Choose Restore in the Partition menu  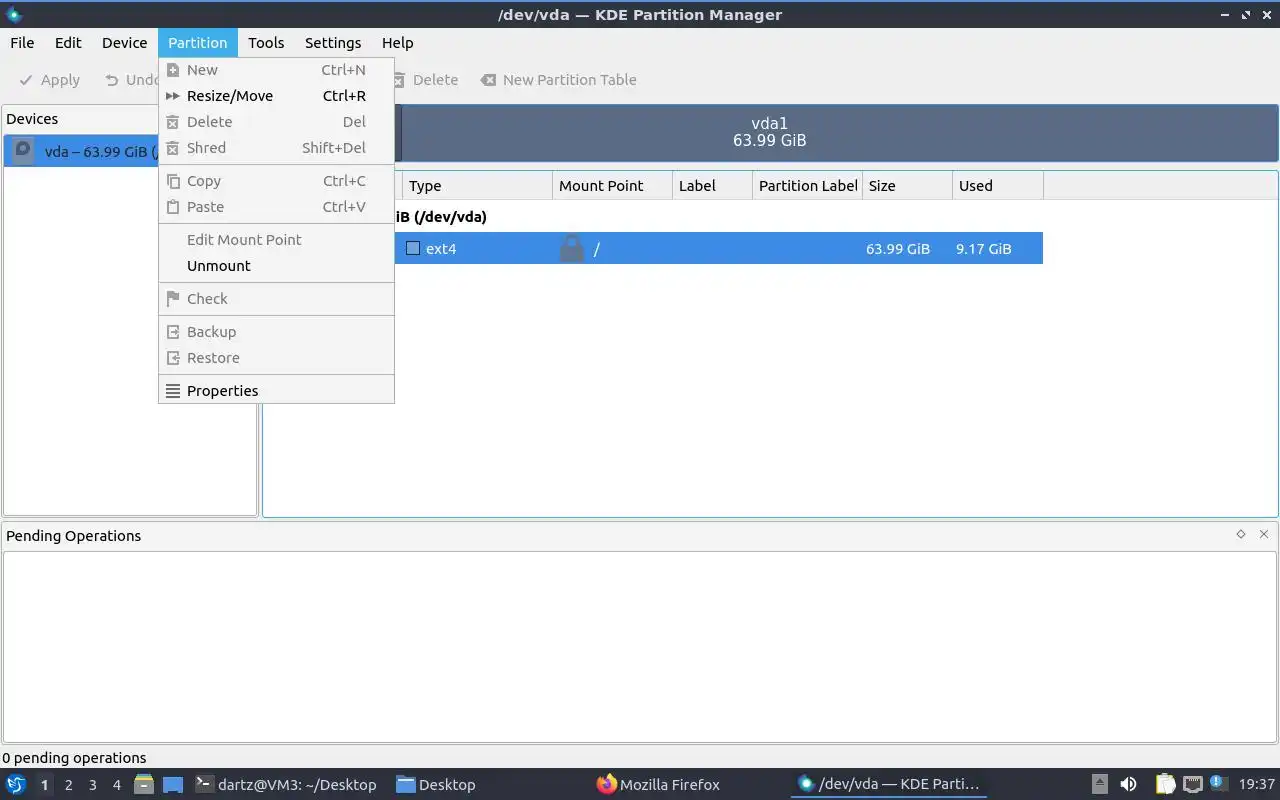point(276,358)
